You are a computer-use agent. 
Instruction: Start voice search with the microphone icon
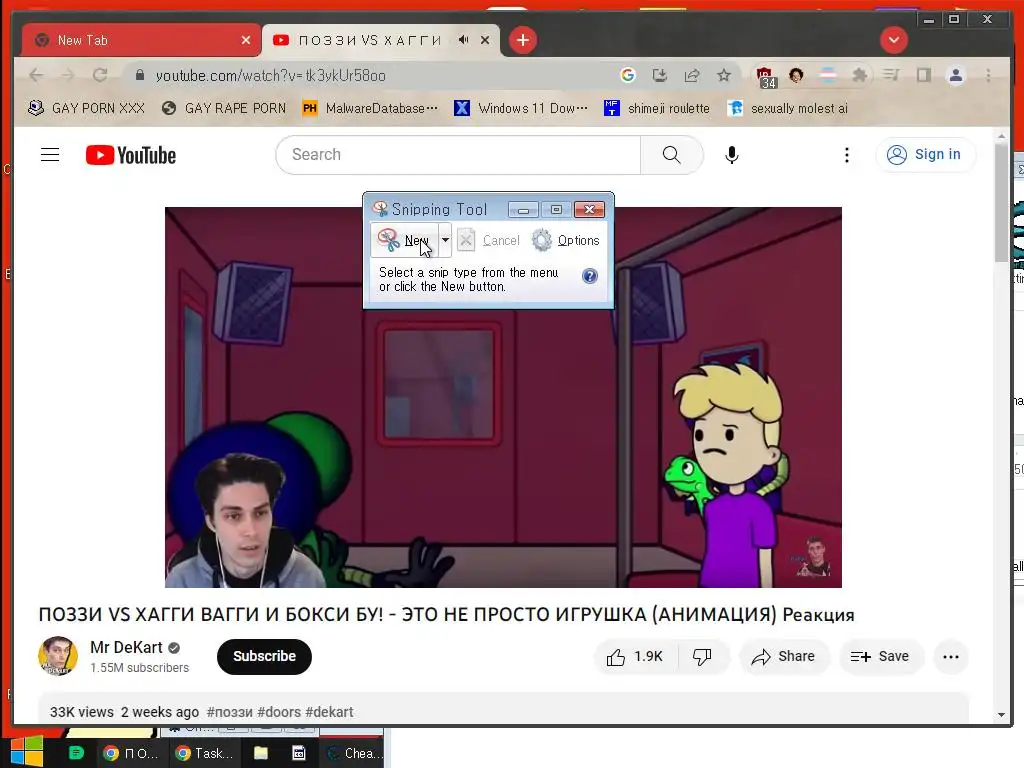[x=732, y=155]
